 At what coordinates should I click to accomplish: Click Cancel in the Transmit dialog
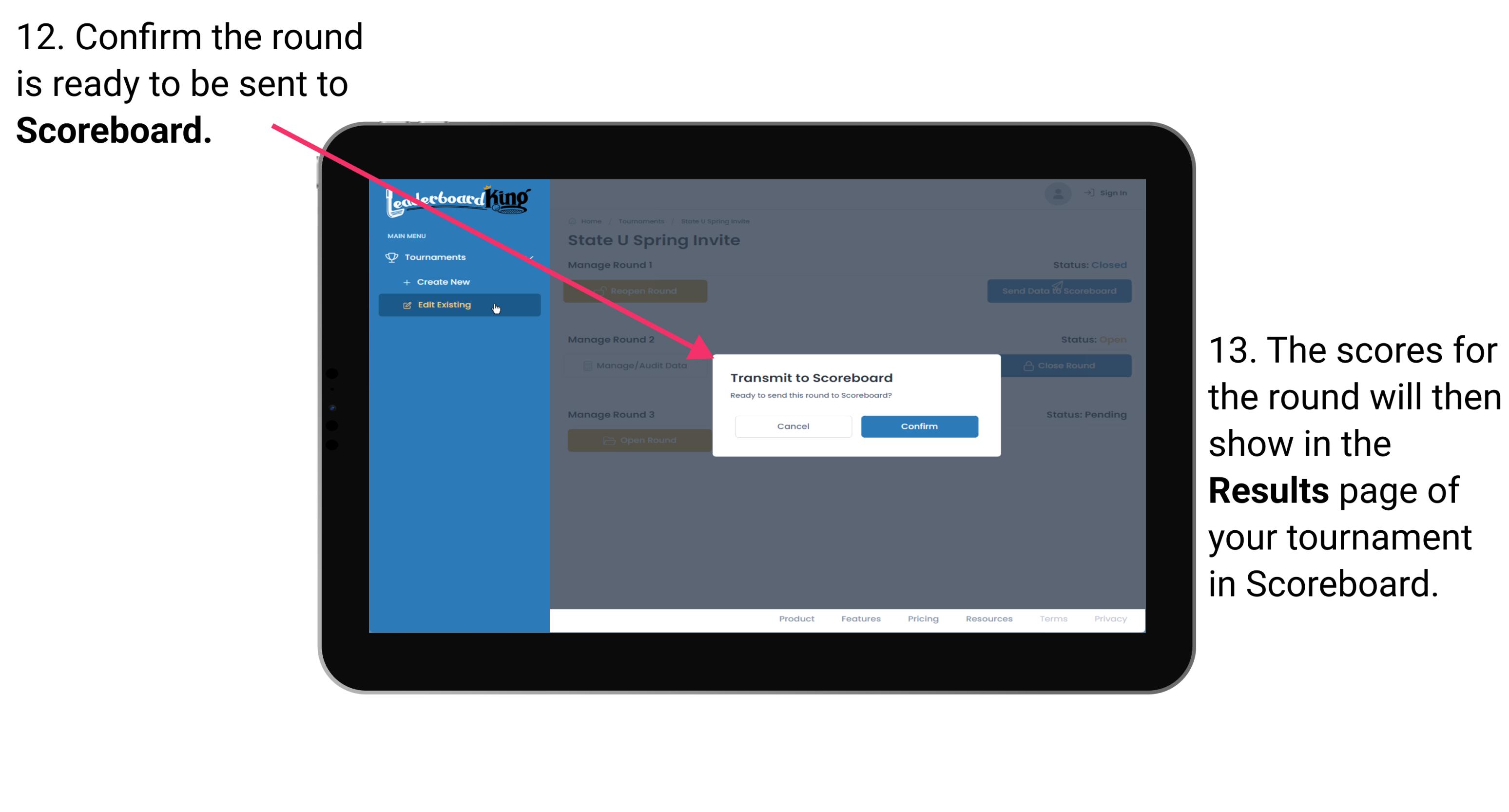tap(793, 425)
